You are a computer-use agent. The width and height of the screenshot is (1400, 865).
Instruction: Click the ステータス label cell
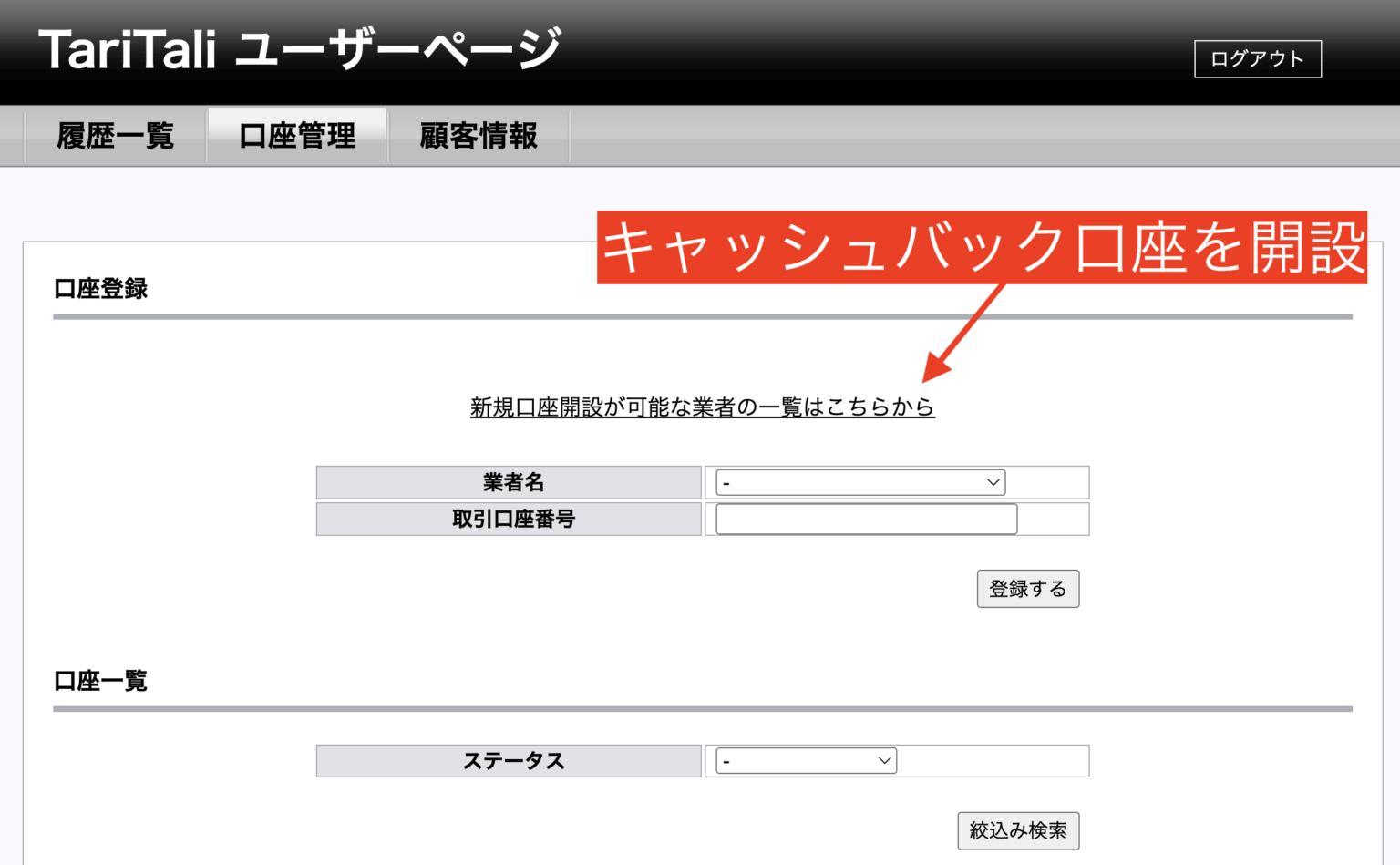[x=508, y=760]
